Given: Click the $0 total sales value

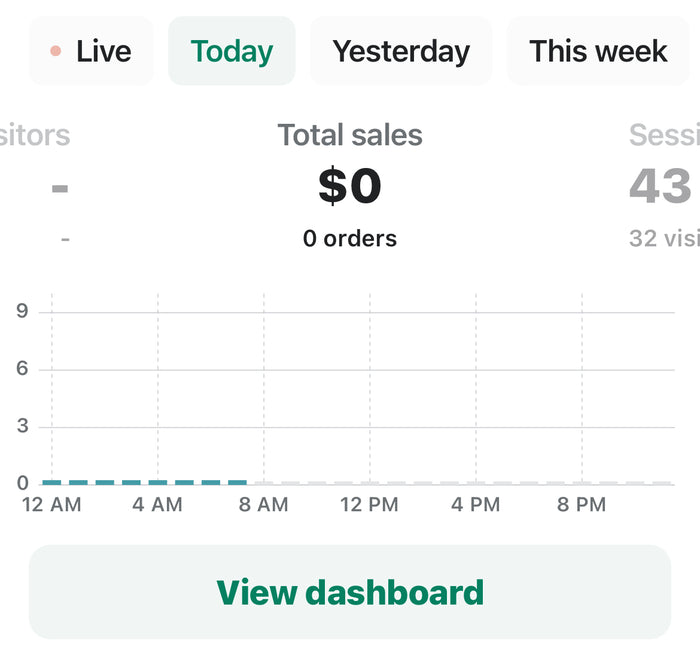Looking at the screenshot, I should coord(350,186).
